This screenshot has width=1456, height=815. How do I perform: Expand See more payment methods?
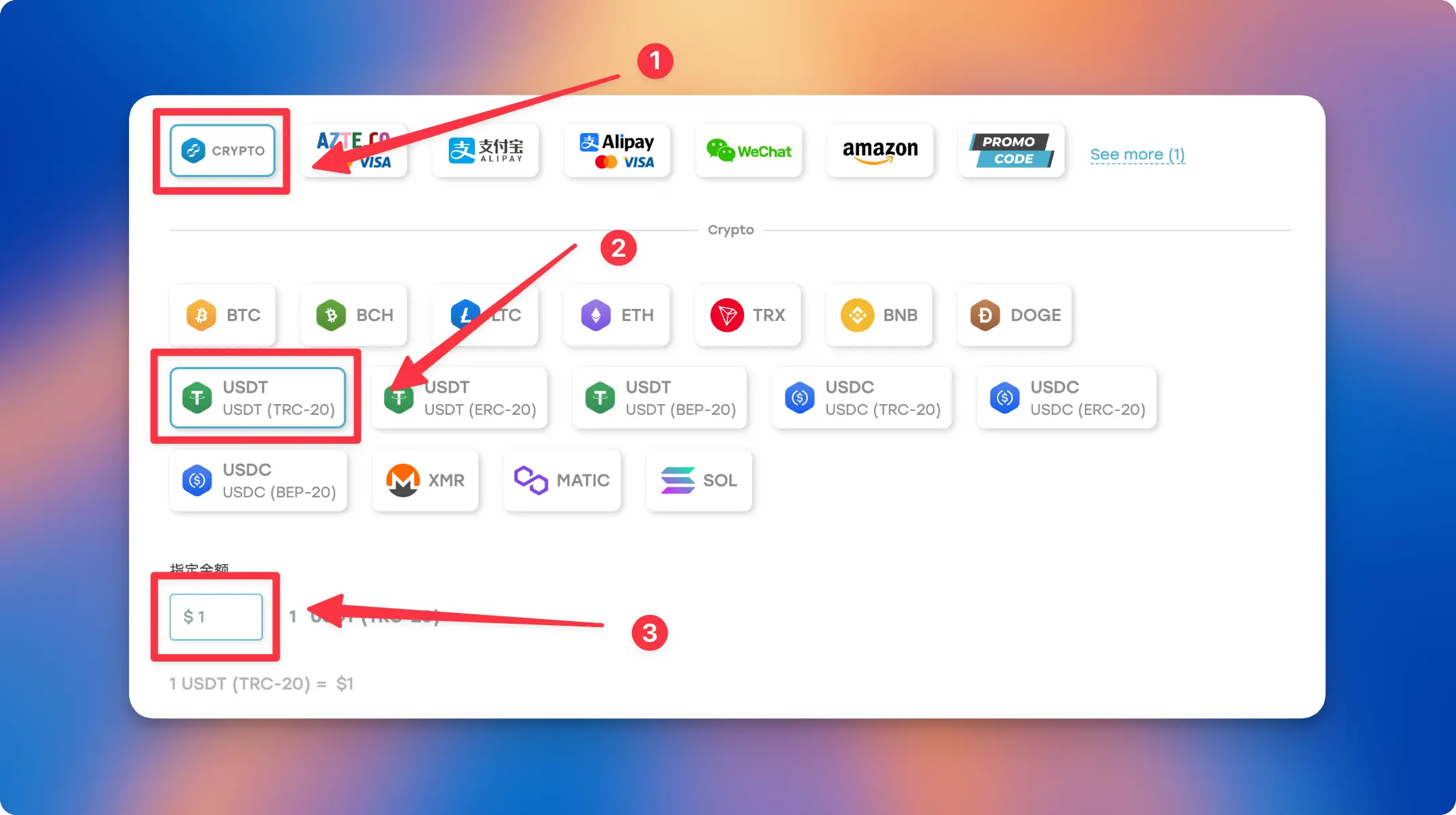1138,154
